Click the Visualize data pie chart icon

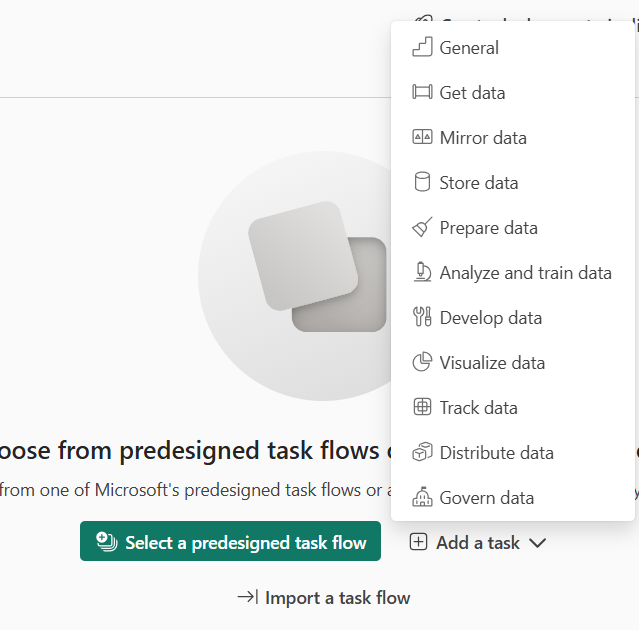tap(422, 362)
